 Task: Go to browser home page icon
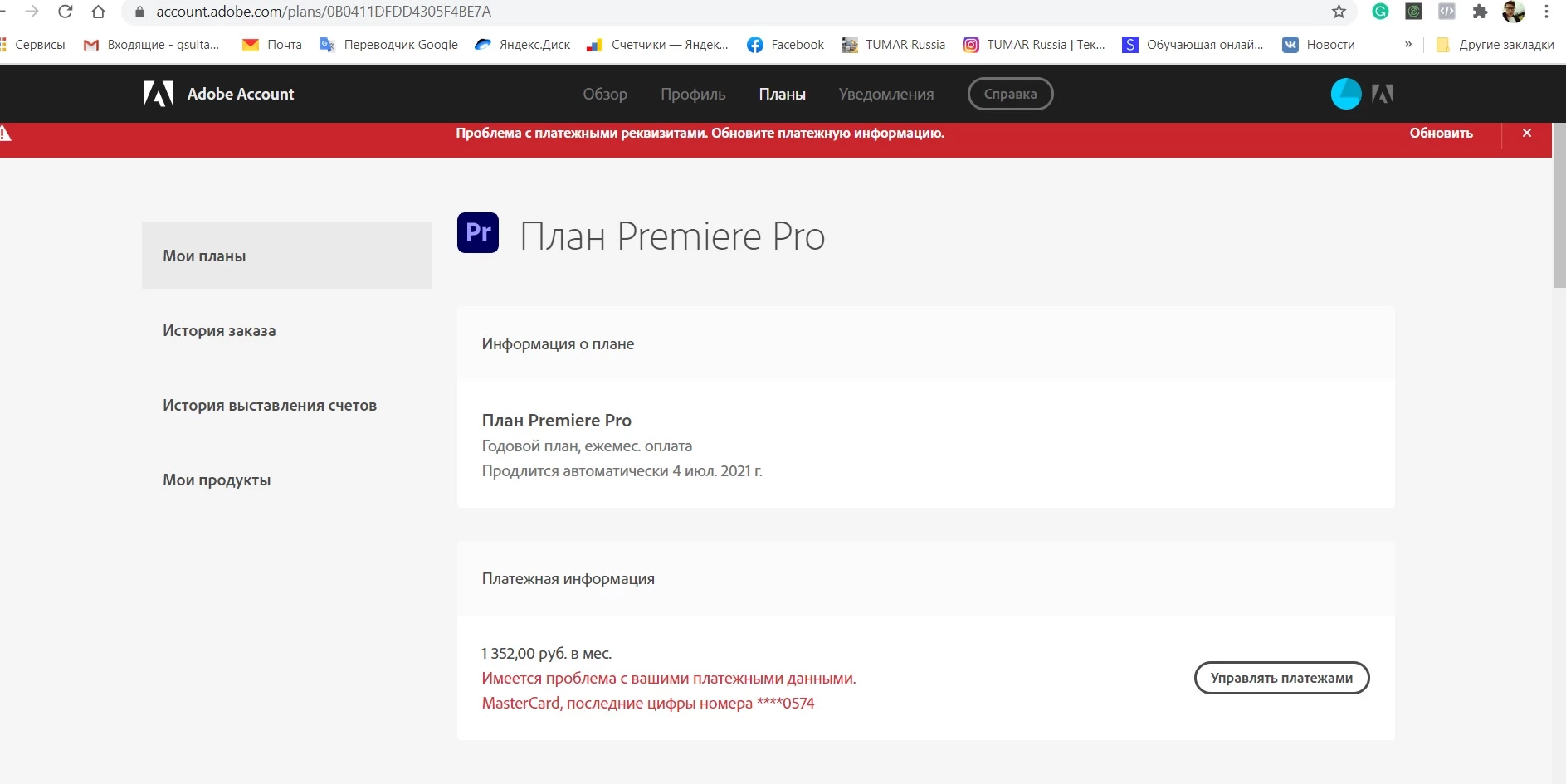[x=98, y=12]
